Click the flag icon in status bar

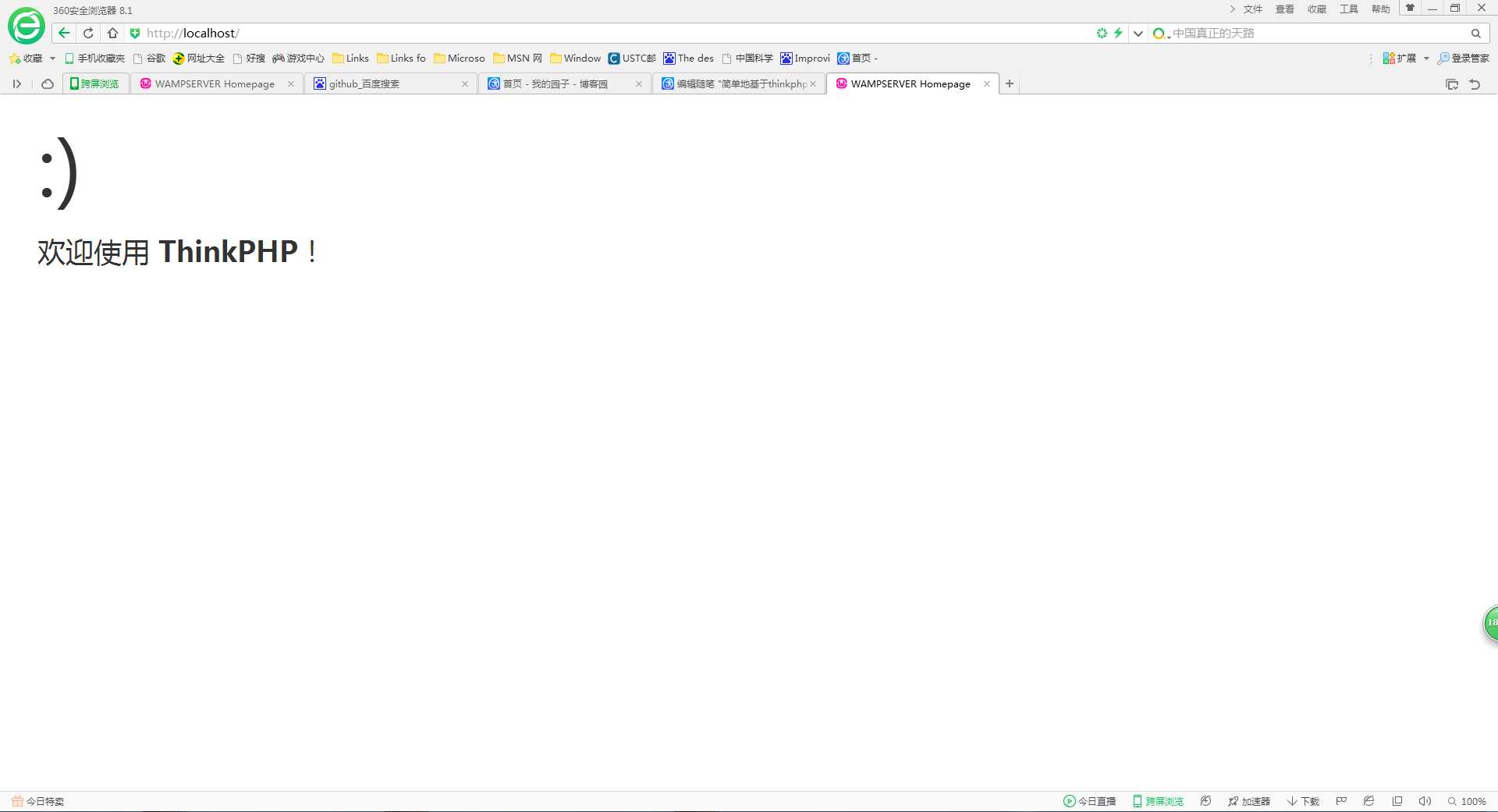pos(1341,801)
